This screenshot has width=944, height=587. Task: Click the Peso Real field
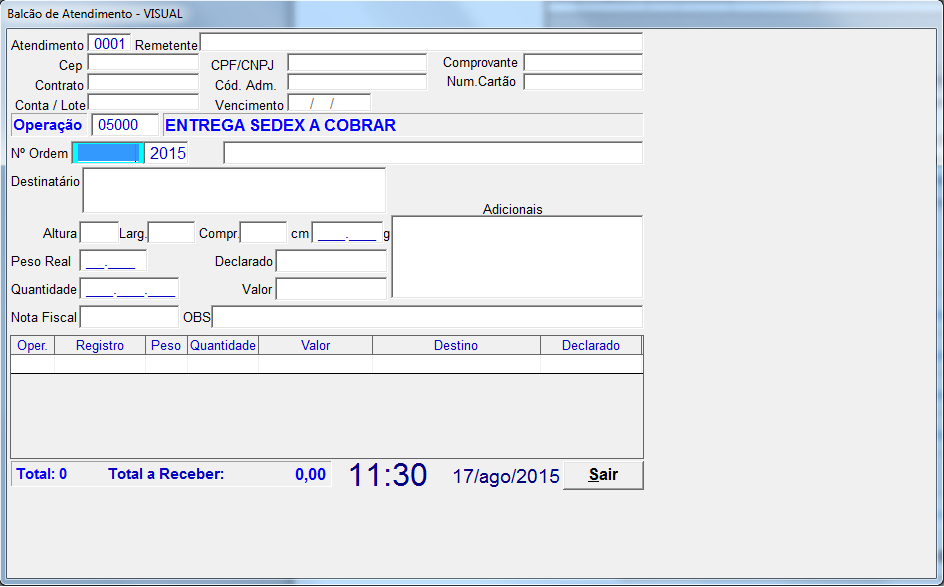pos(113,261)
